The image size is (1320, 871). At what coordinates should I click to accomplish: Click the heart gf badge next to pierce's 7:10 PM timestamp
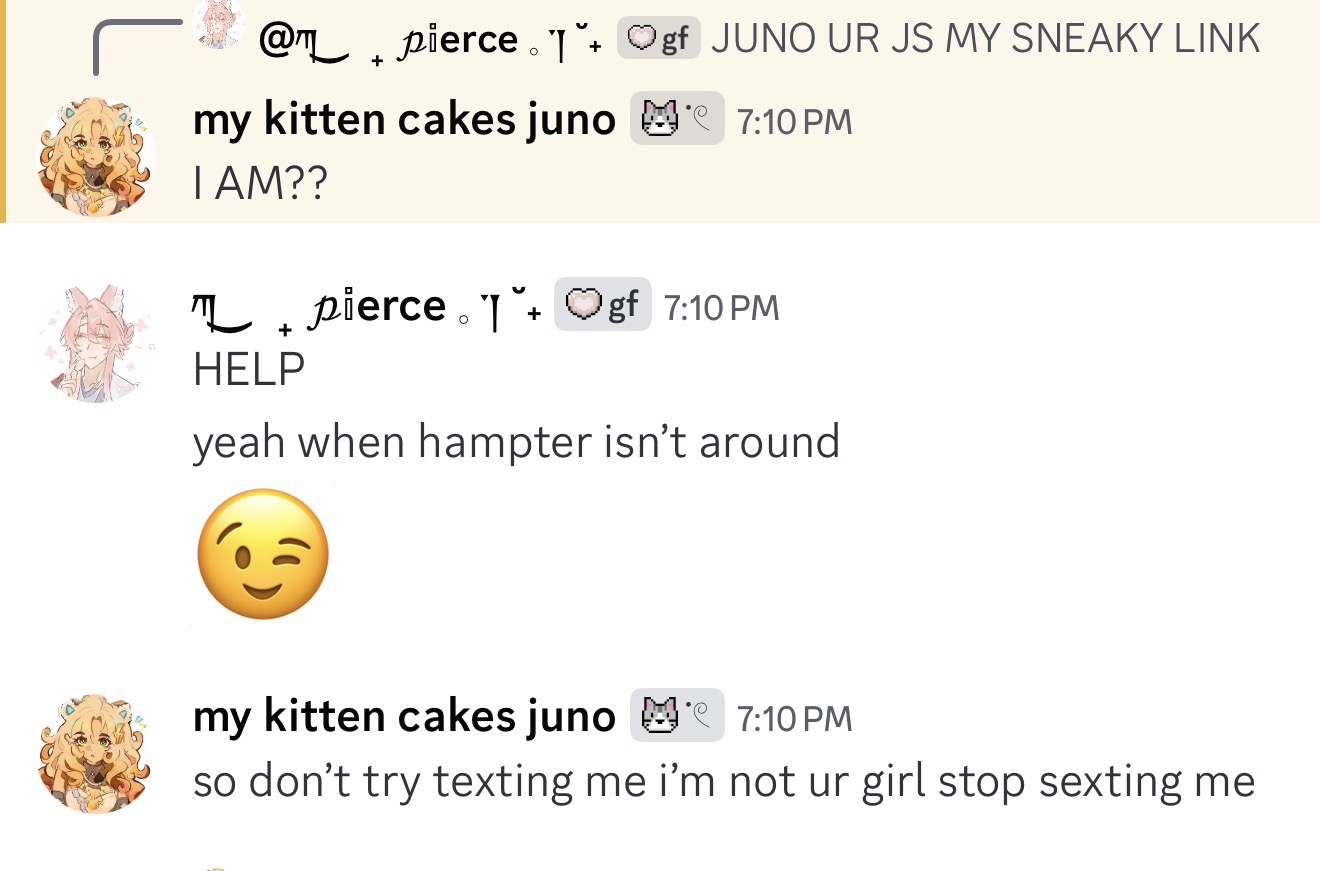pyautogui.click(x=602, y=305)
